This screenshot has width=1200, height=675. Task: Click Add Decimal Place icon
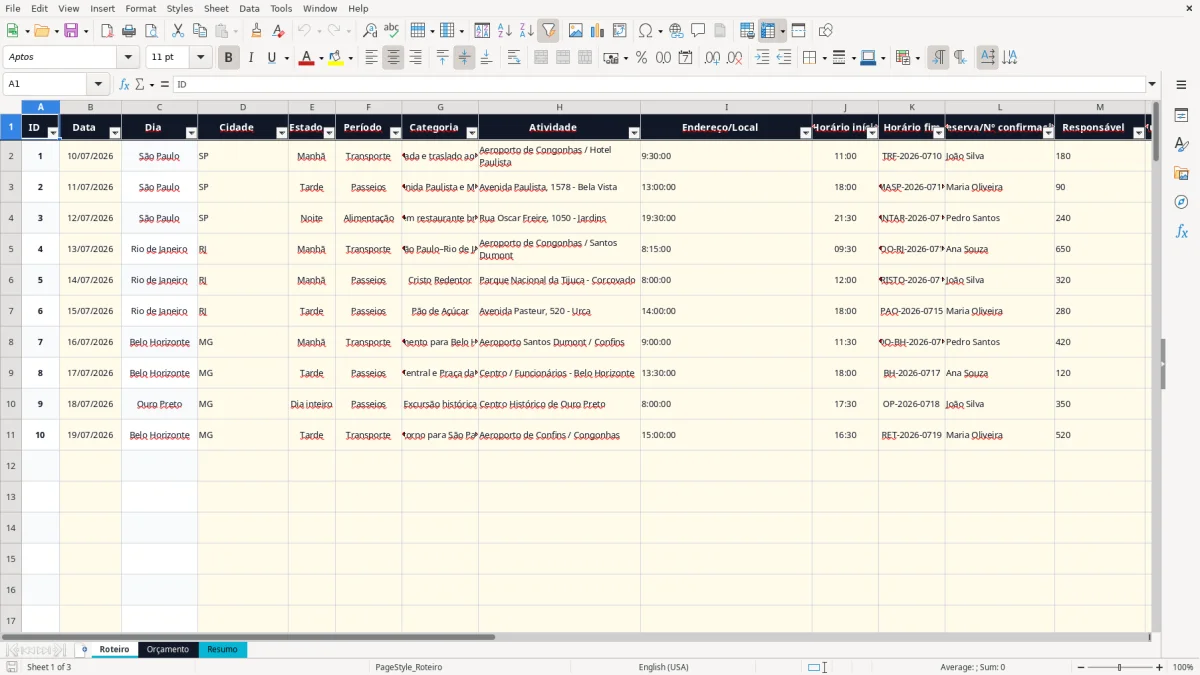pyautogui.click(x=712, y=58)
